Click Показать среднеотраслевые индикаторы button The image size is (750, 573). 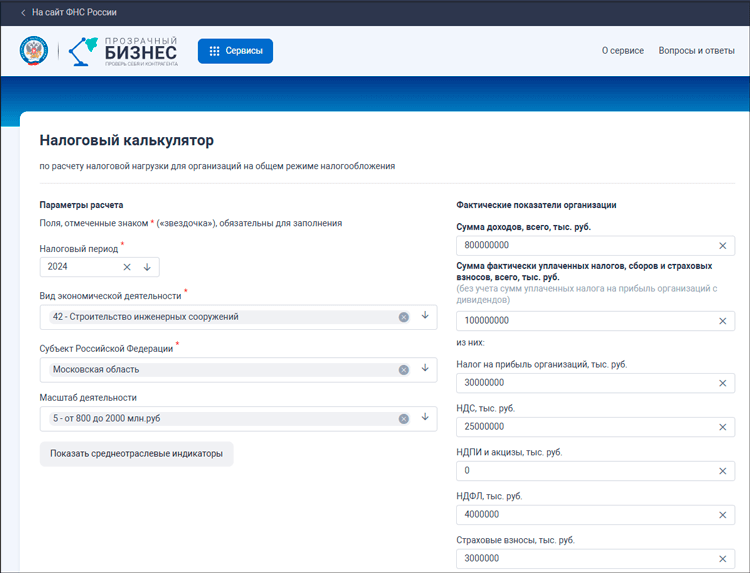136,454
